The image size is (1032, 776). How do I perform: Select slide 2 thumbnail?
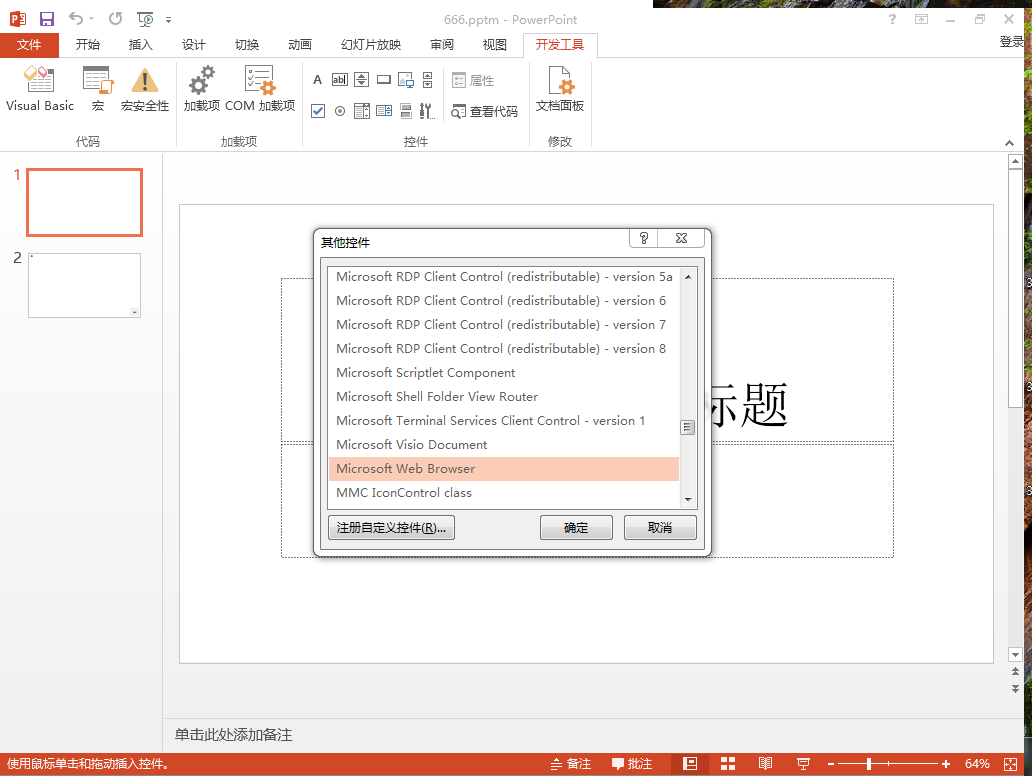[84, 285]
